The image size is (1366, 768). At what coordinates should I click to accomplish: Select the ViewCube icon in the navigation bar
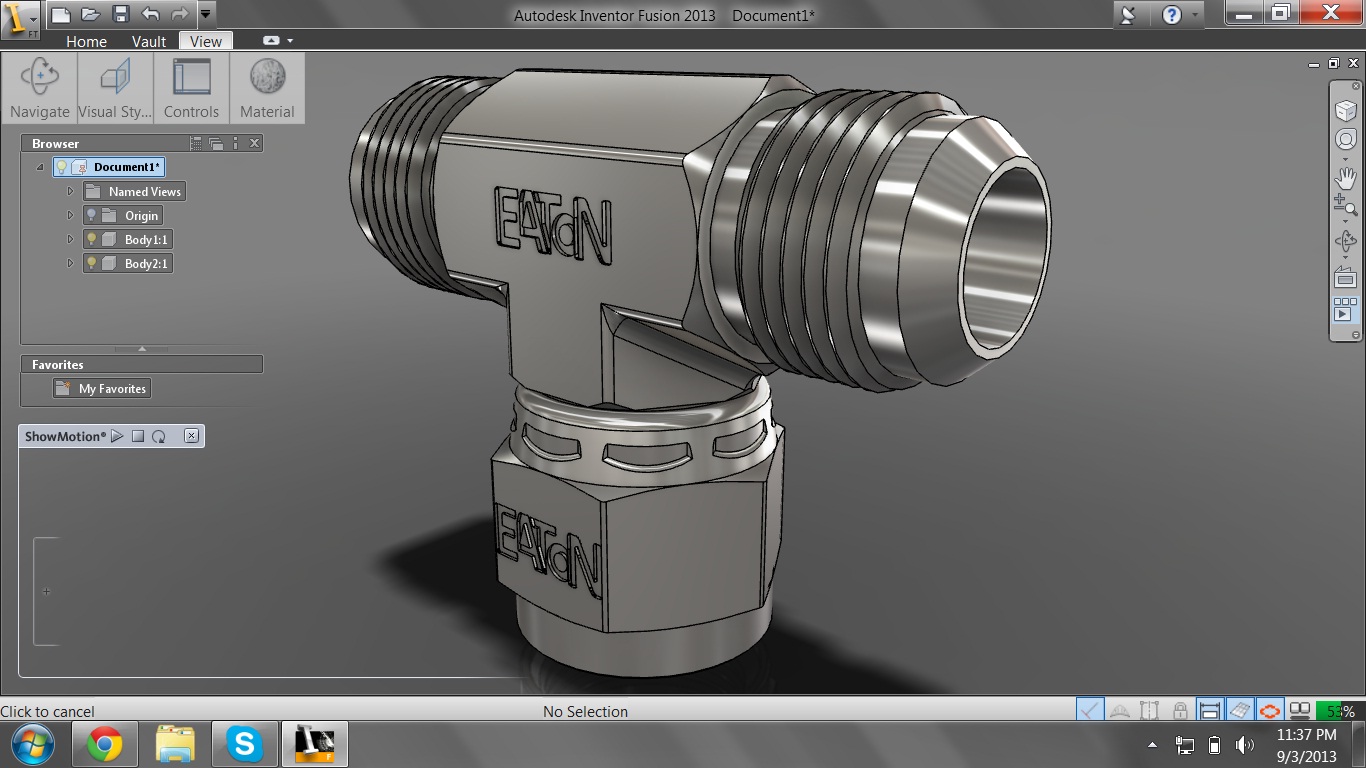coord(1345,111)
